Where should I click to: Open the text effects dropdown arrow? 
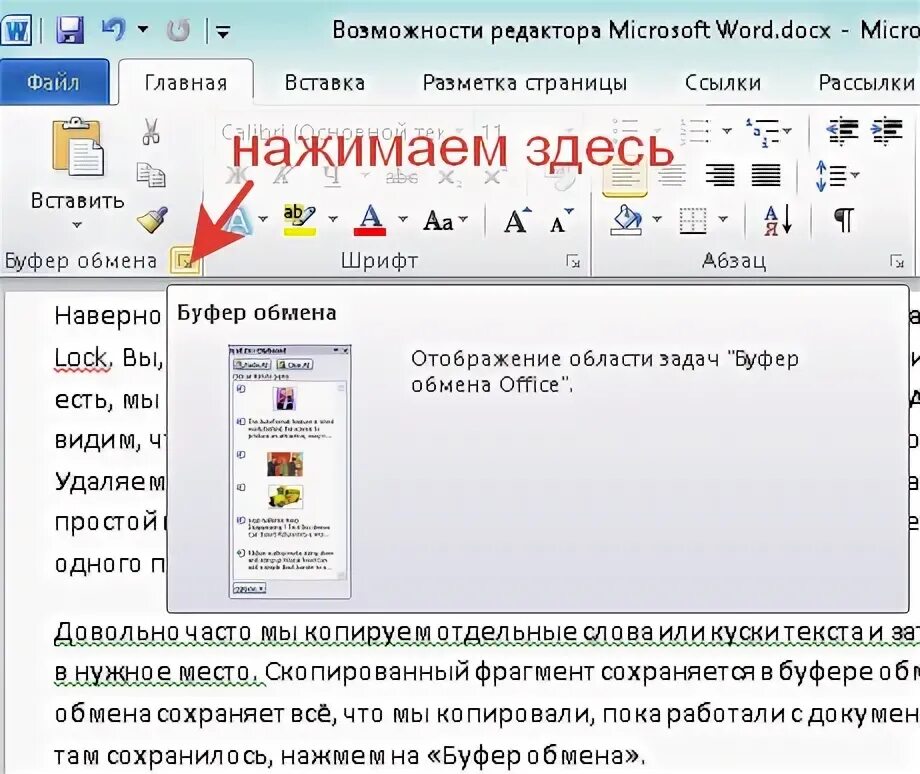click(263, 219)
